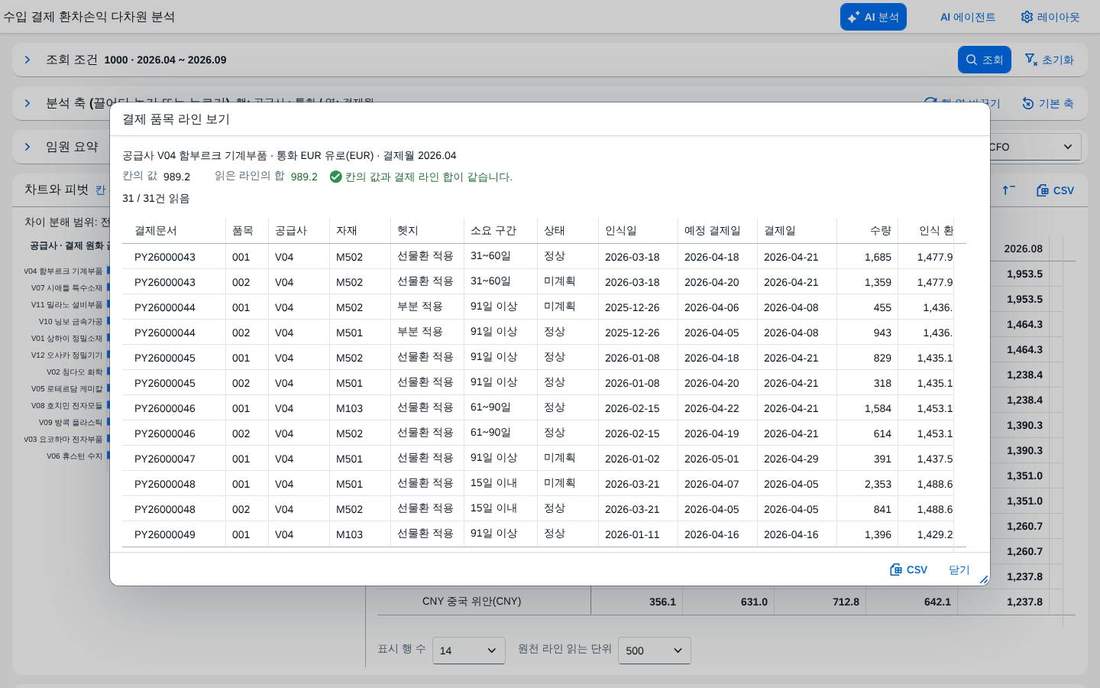Click quantity value 2,353
1100x688 pixels.
[878, 484]
